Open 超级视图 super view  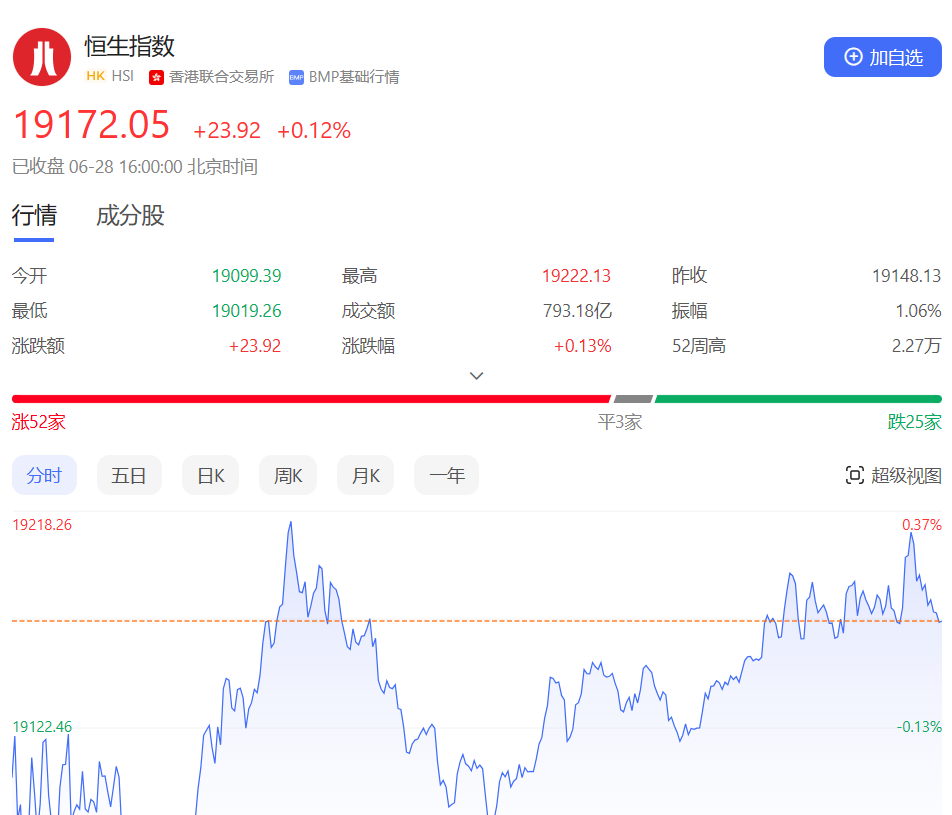click(893, 475)
